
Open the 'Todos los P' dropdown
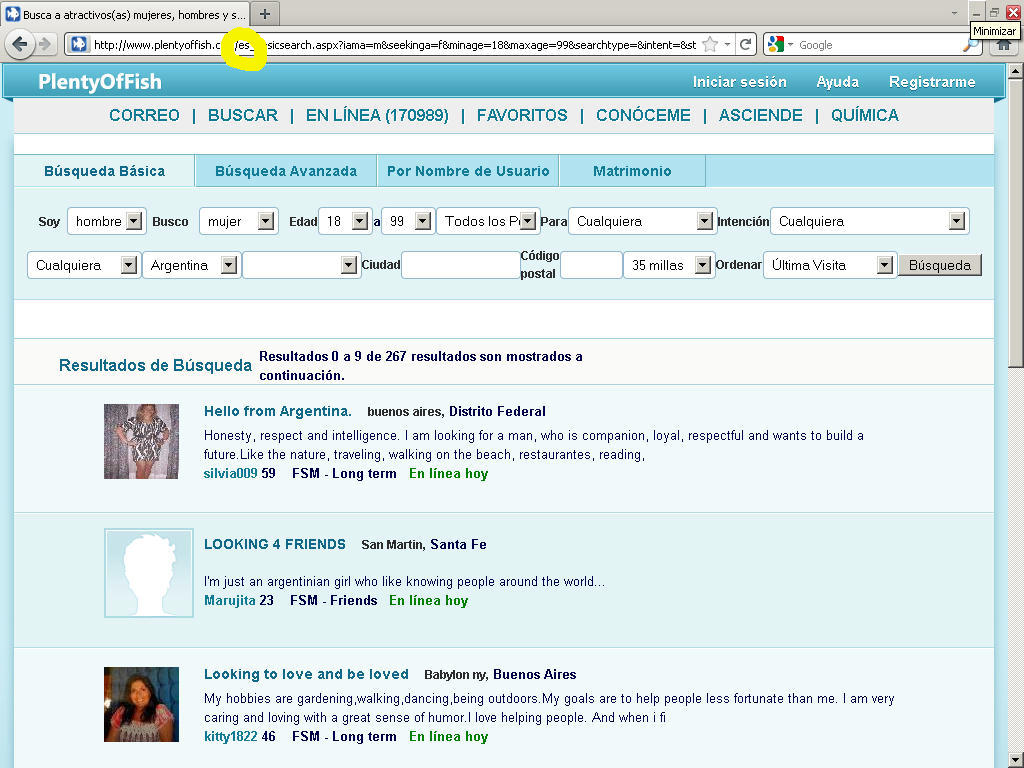[487, 221]
